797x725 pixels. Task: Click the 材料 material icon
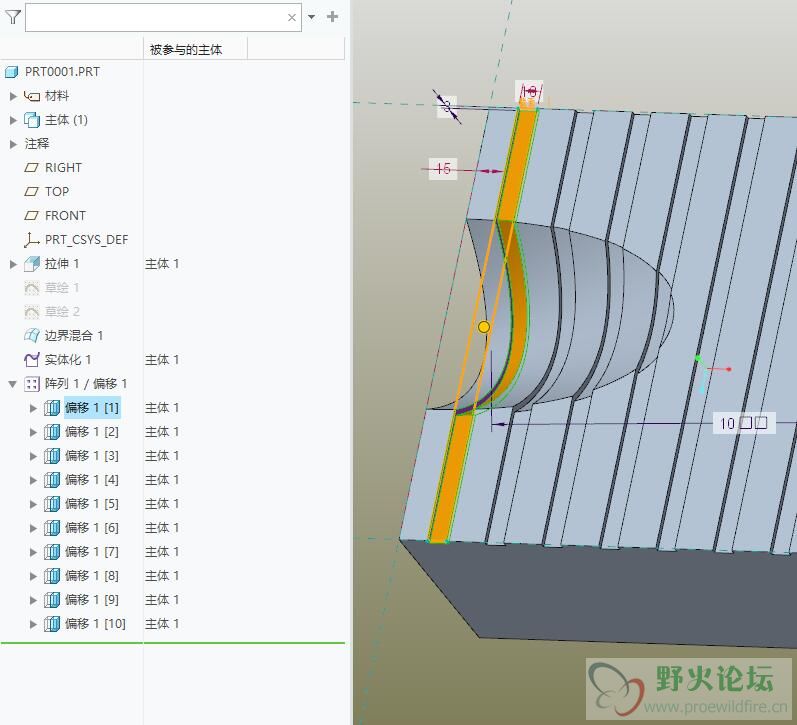click(x=32, y=96)
